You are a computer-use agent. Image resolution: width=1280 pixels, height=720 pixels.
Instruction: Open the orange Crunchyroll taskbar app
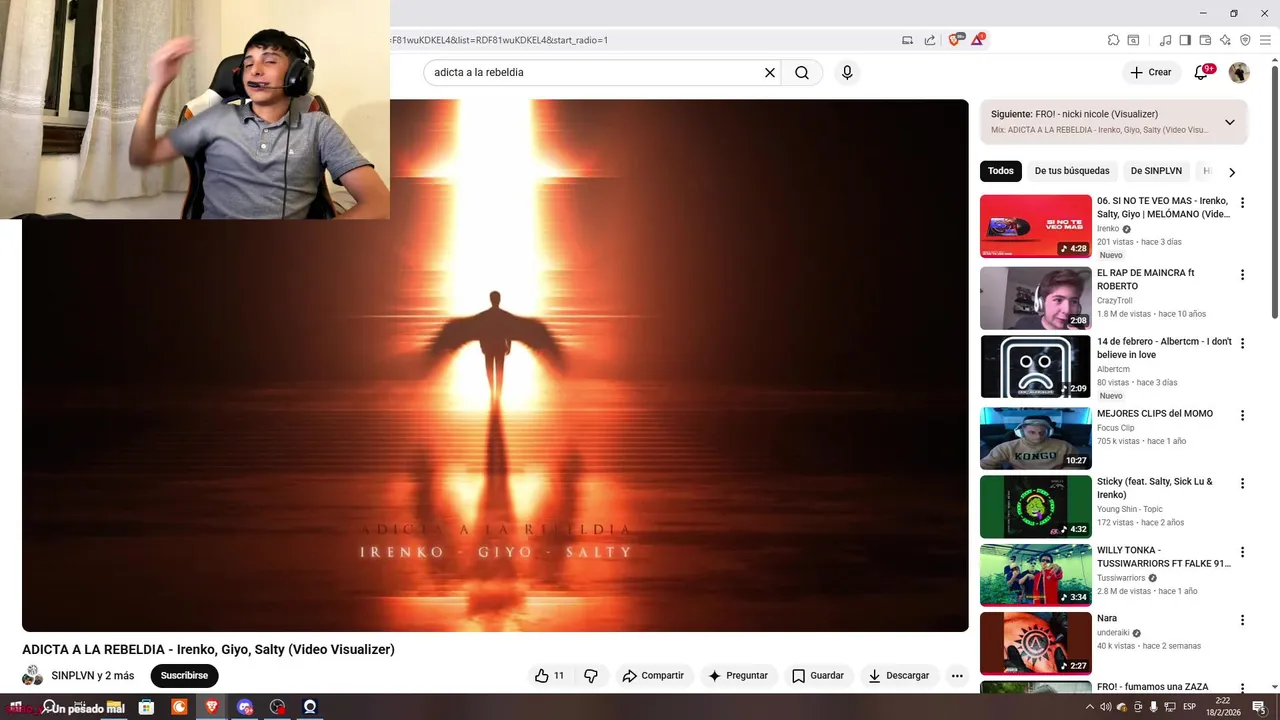179,707
